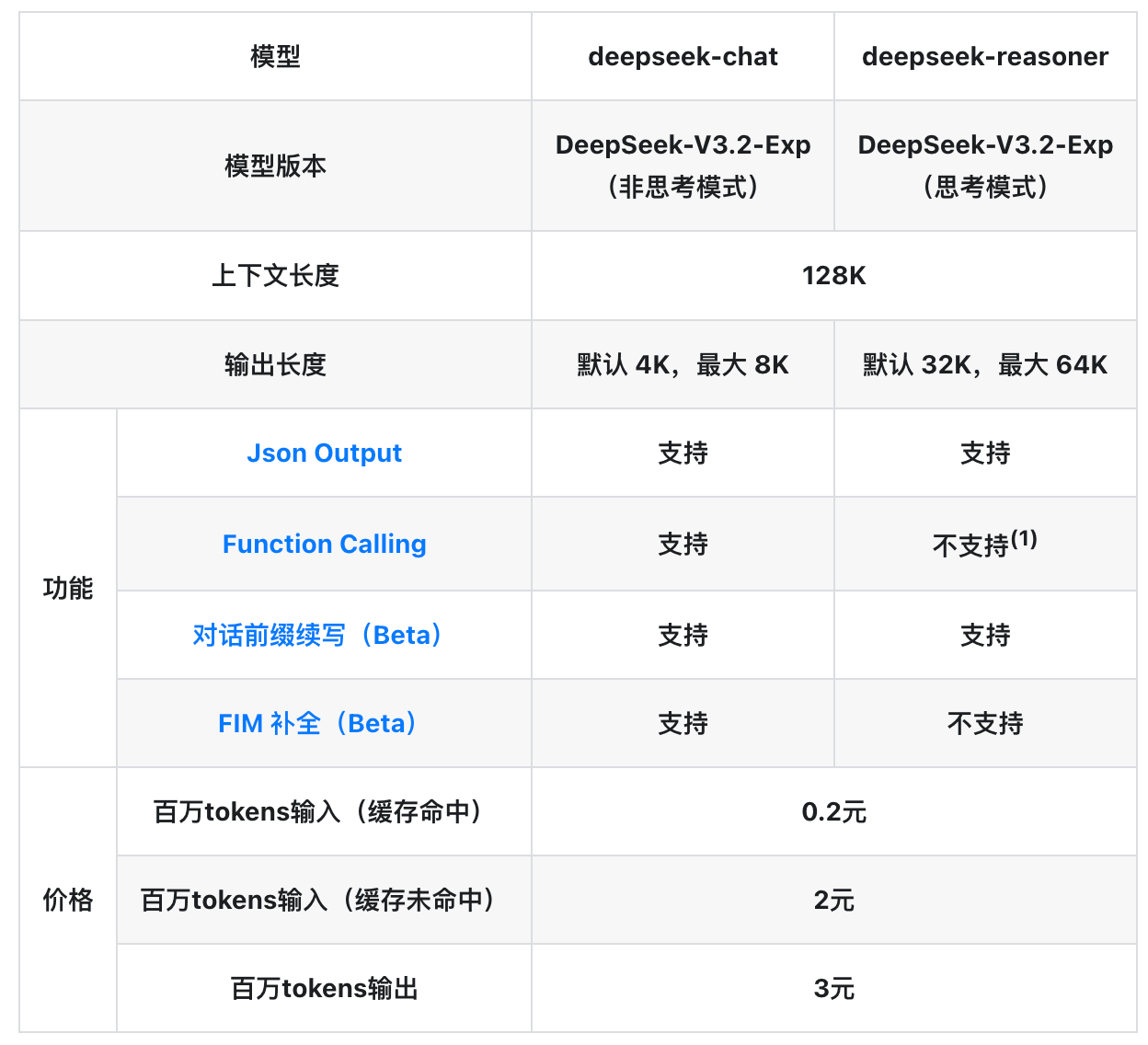Open the Json Output link
This screenshot has width=1148, height=1045.
[324, 454]
